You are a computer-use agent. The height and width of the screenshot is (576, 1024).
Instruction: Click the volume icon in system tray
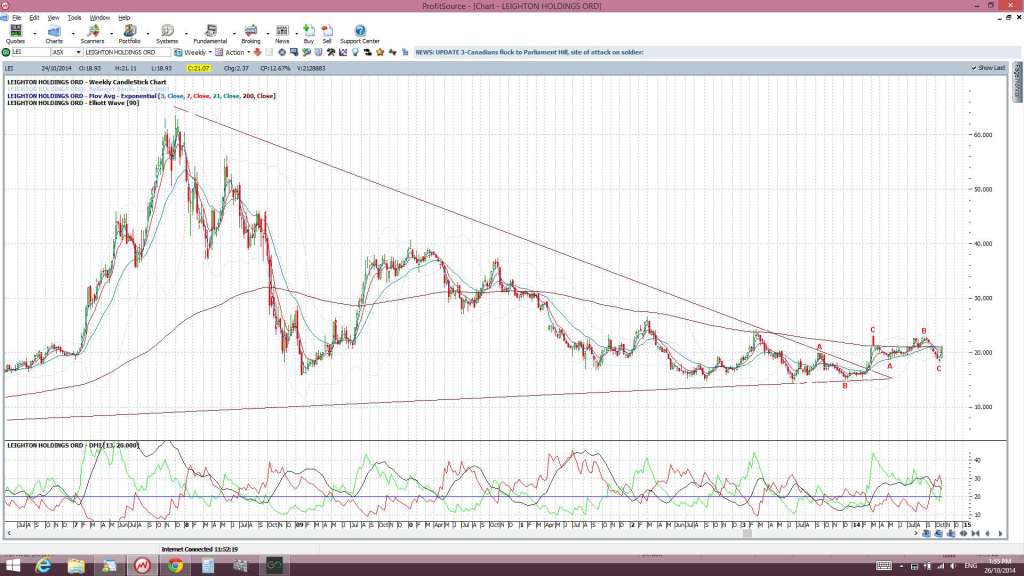[x=953, y=566]
